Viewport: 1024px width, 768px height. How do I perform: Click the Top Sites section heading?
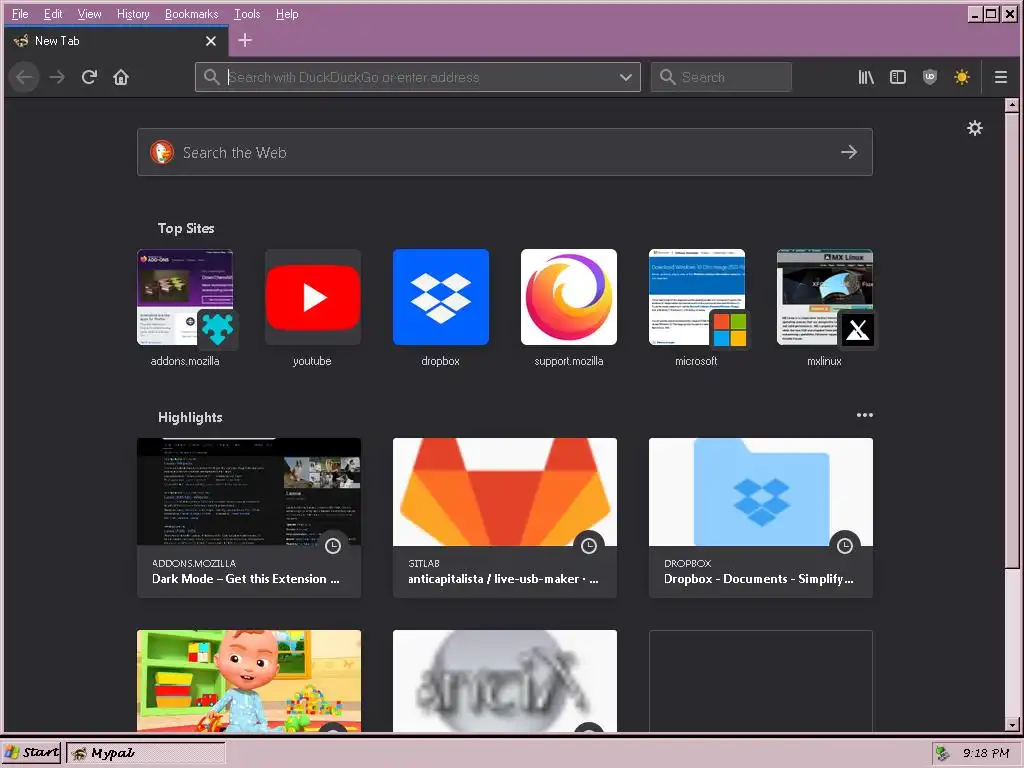pos(186,228)
